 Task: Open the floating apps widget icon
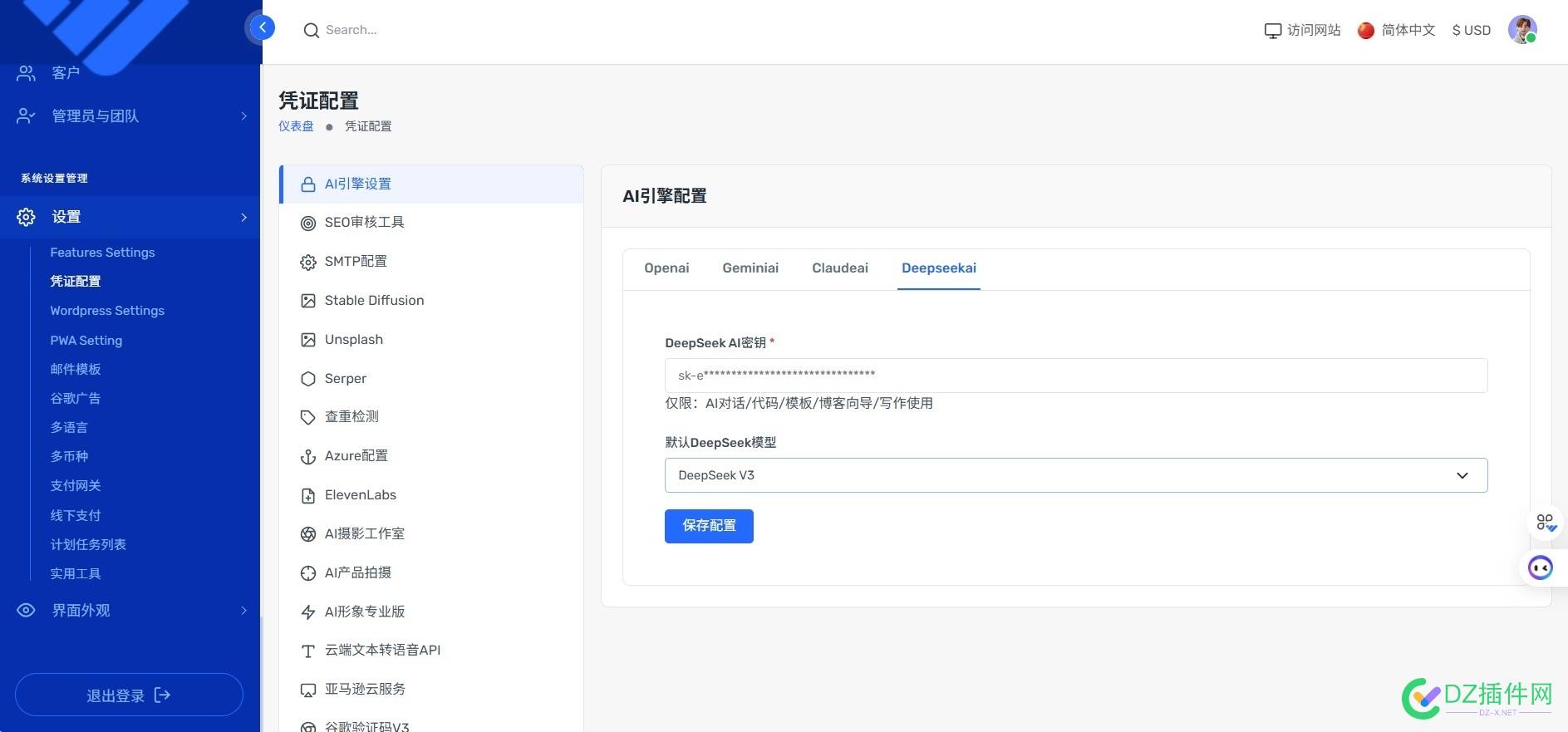(x=1546, y=523)
